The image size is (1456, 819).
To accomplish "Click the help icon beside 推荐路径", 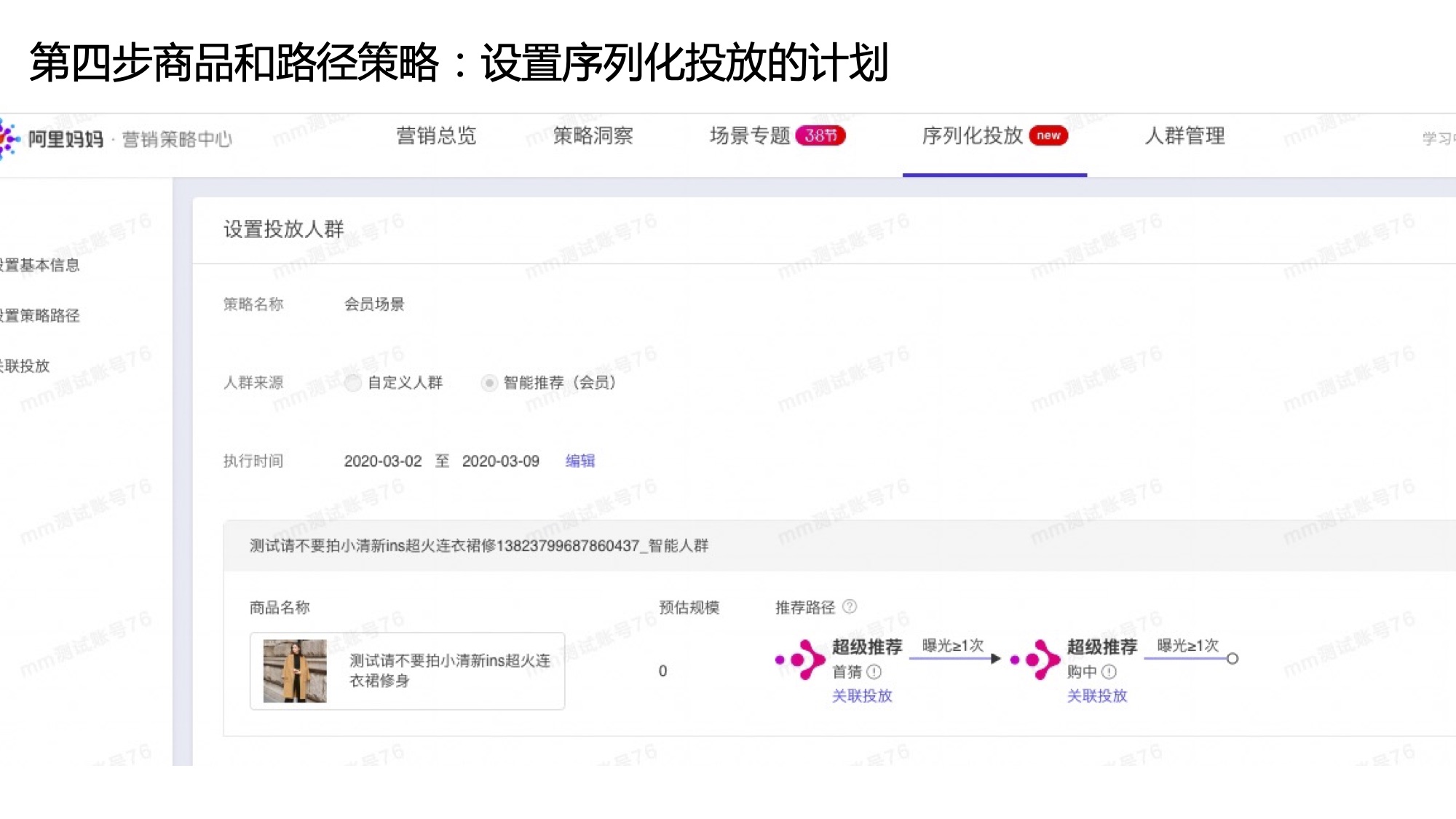I will 850,606.
